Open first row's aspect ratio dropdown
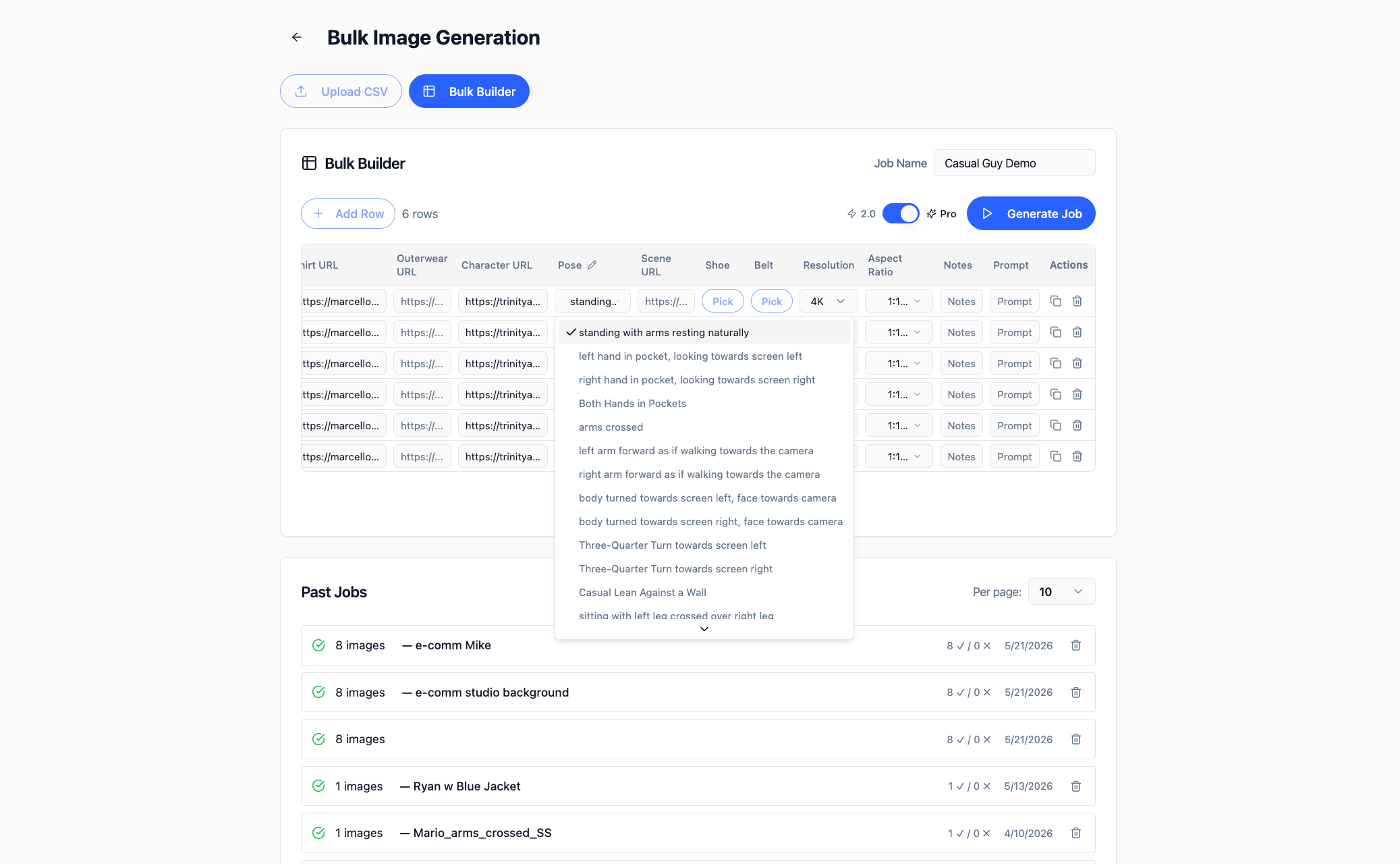Image resolution: width=1400 pixels, height=864 pixels. pos(899,301)
